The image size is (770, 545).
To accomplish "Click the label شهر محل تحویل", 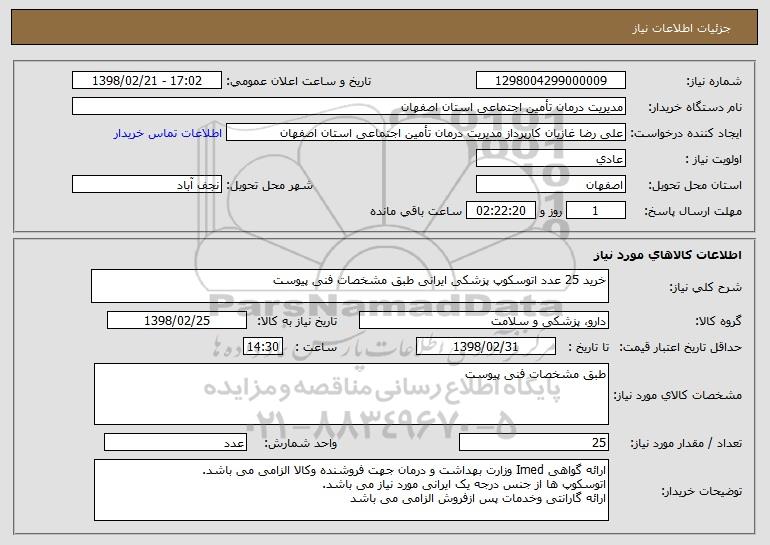I will pyautogui.click(x=269, y=185).
